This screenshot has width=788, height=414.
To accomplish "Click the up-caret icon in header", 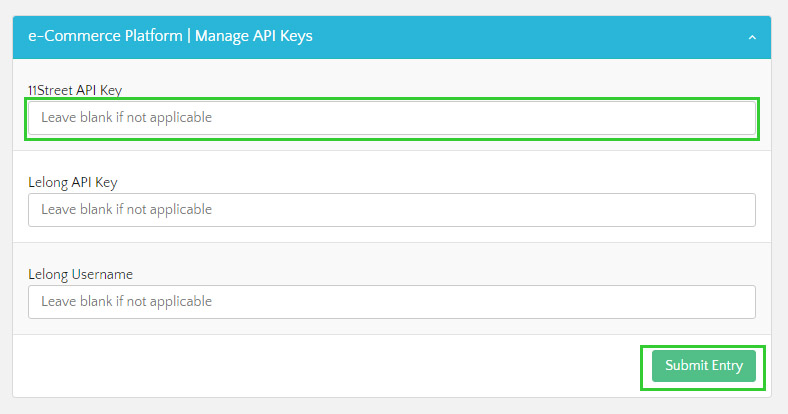I will tap(752, 37).
